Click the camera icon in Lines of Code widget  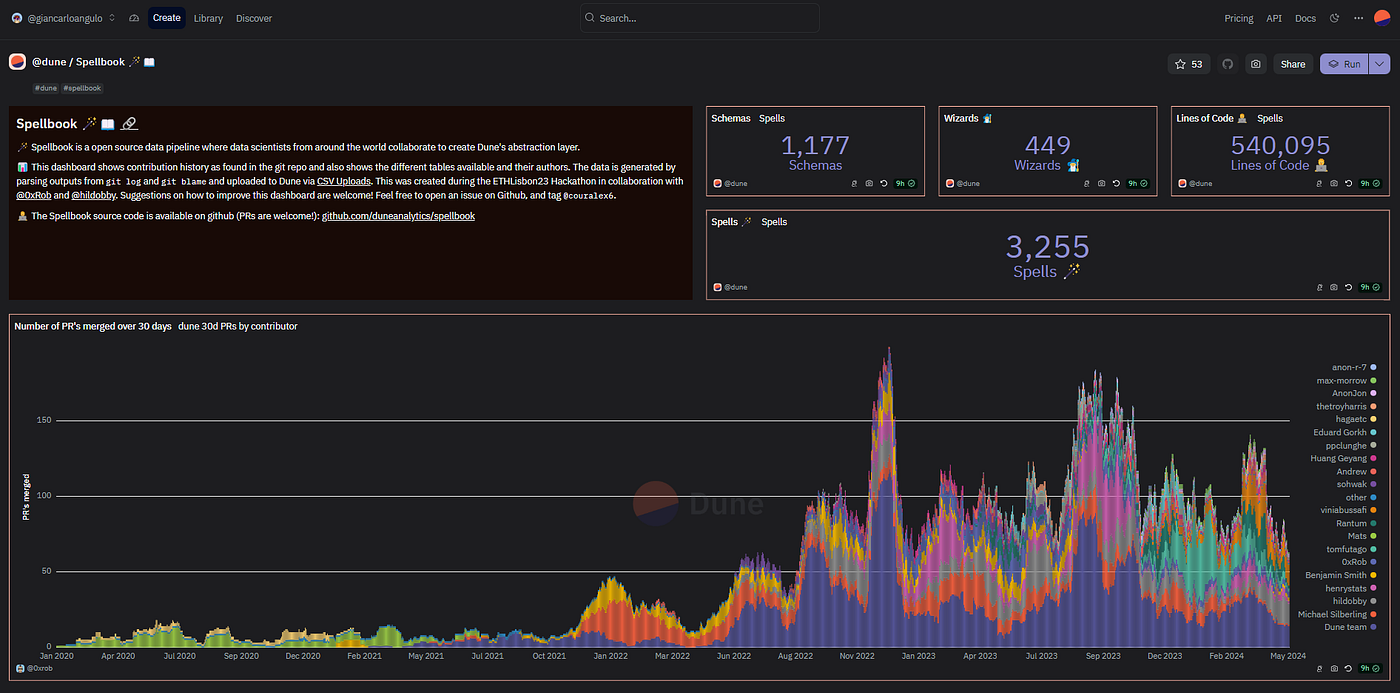1334,184
